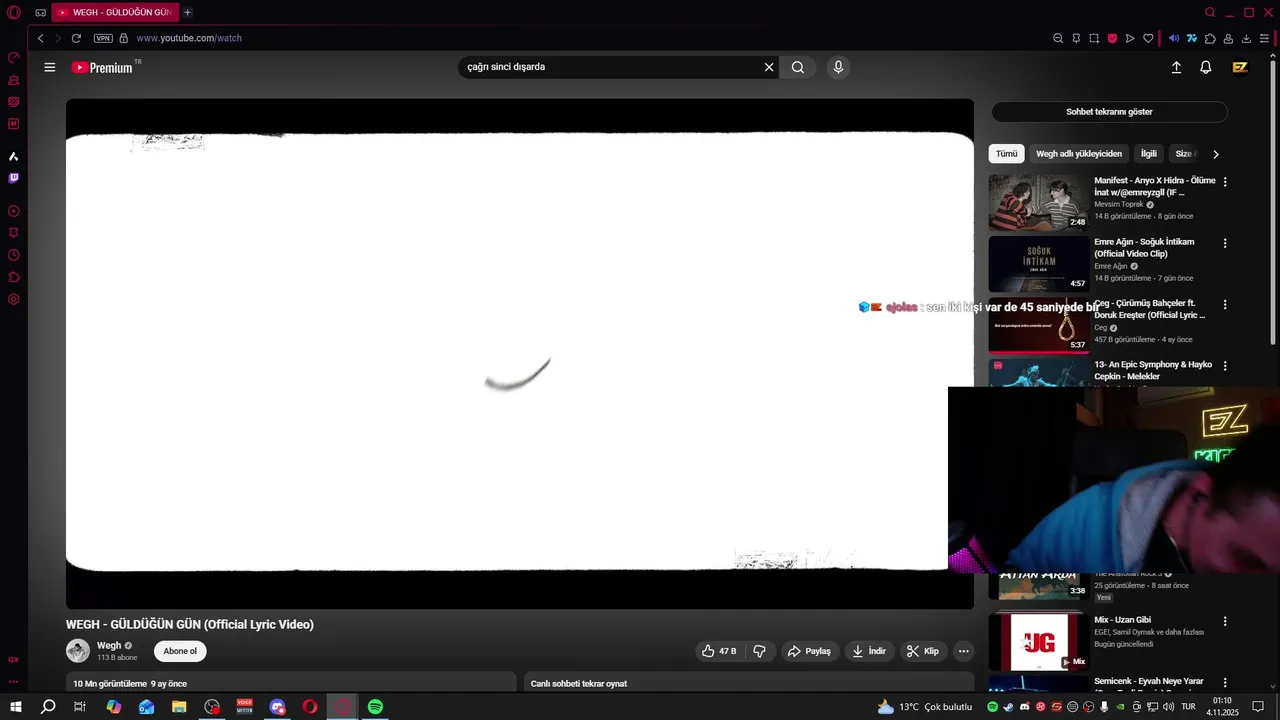Open File Explorer from taskbar

point(179,707)
